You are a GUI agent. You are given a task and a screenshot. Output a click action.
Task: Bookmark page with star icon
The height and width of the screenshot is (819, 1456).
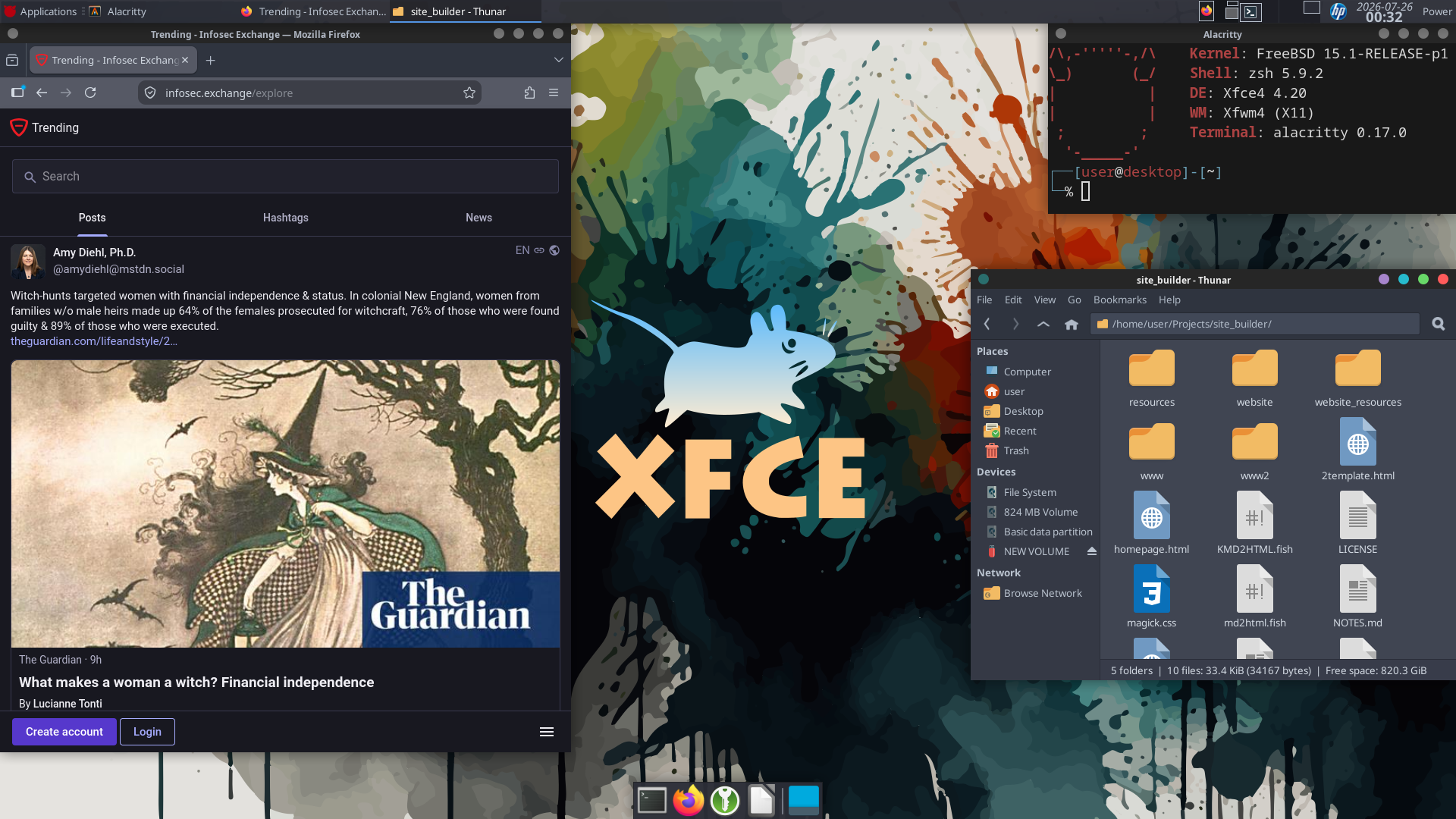(x=469, y=93)
